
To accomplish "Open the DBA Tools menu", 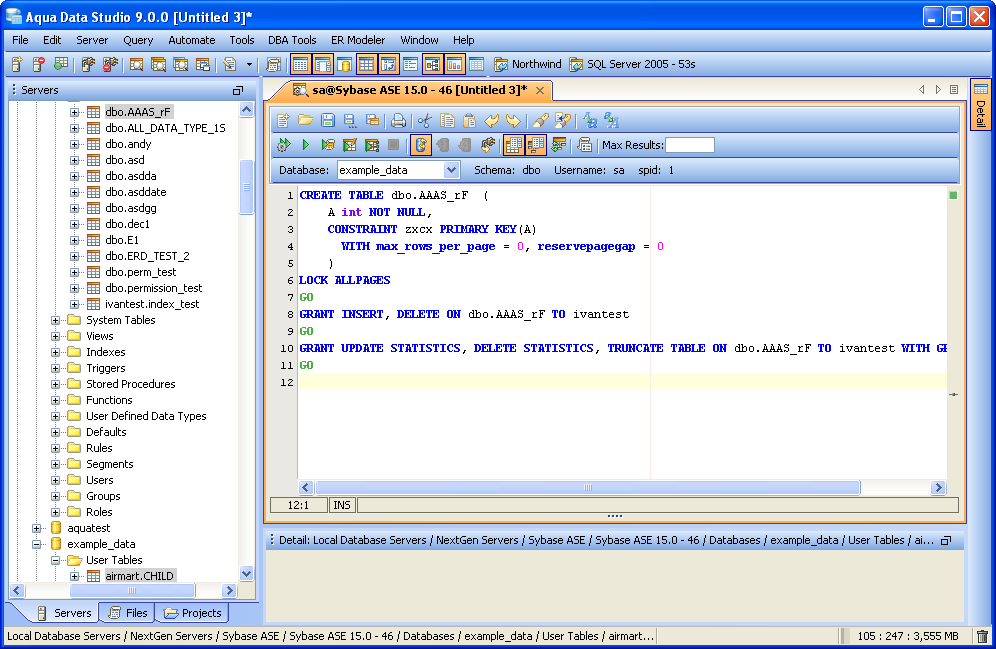I will coord(292,40).
